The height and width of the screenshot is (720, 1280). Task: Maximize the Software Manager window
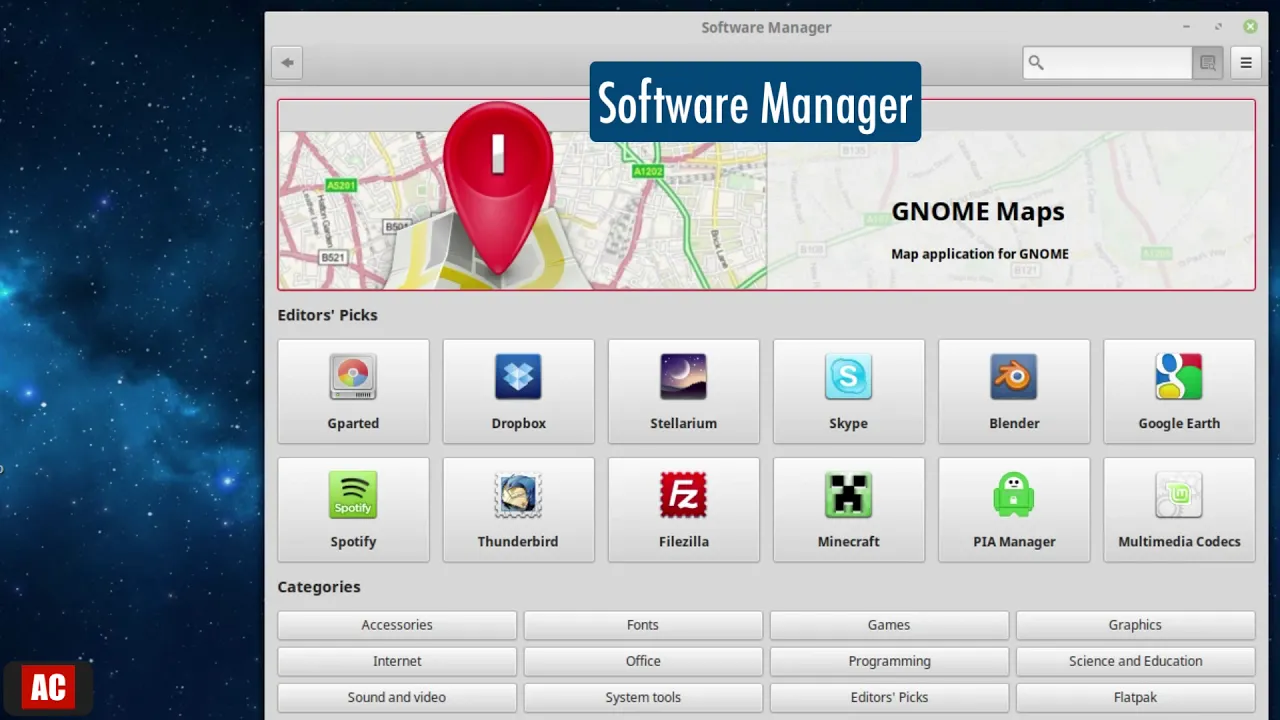point(1218,27)
